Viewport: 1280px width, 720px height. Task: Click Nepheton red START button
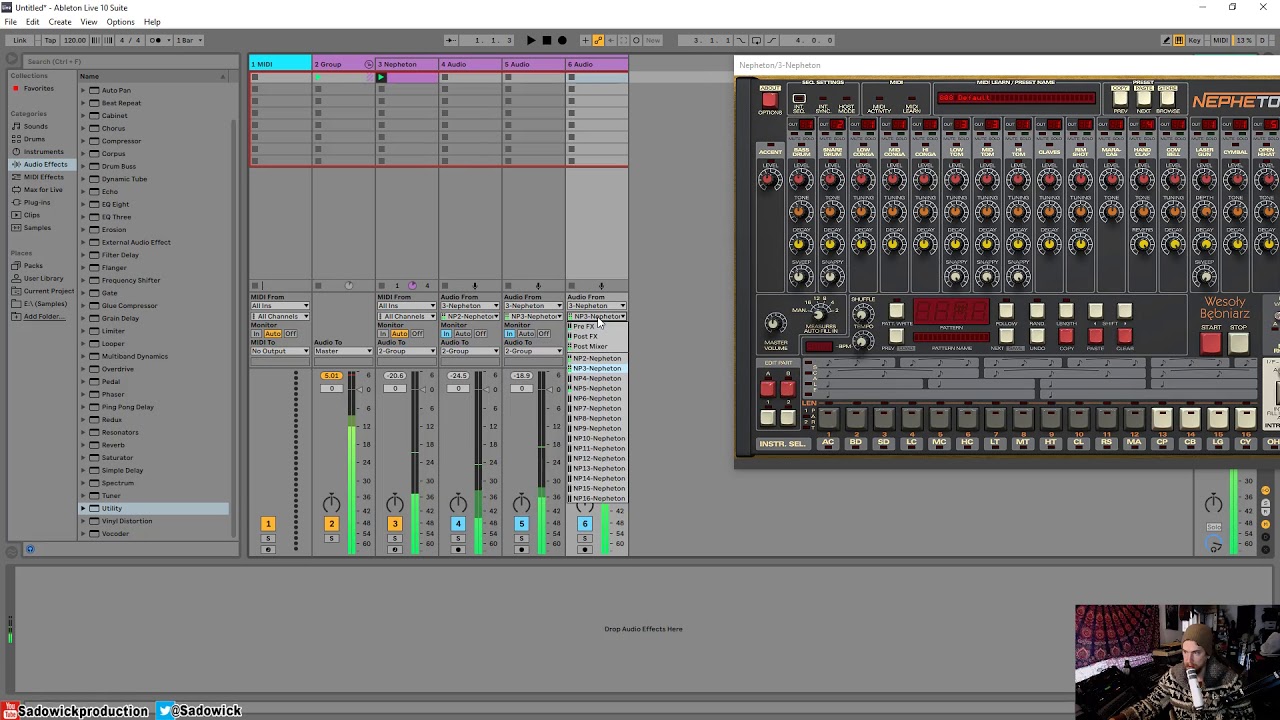[x=1210, y=345]
